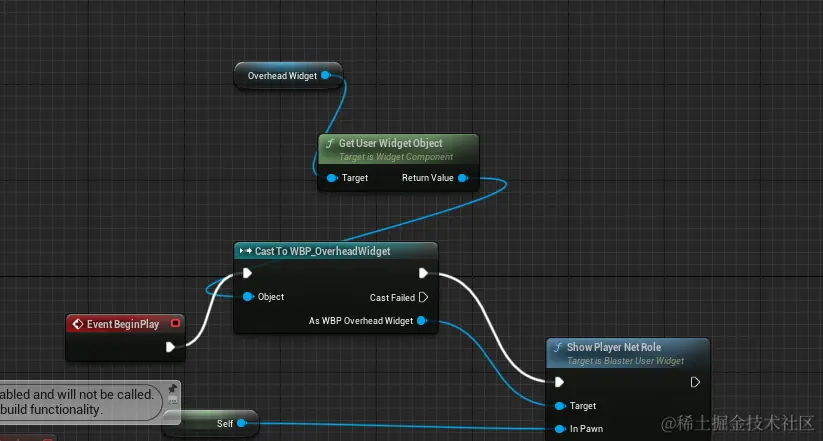The image size is (823, 441).
Task: Select the Show Player Net Role node header
Action: (x=628, y=353)
